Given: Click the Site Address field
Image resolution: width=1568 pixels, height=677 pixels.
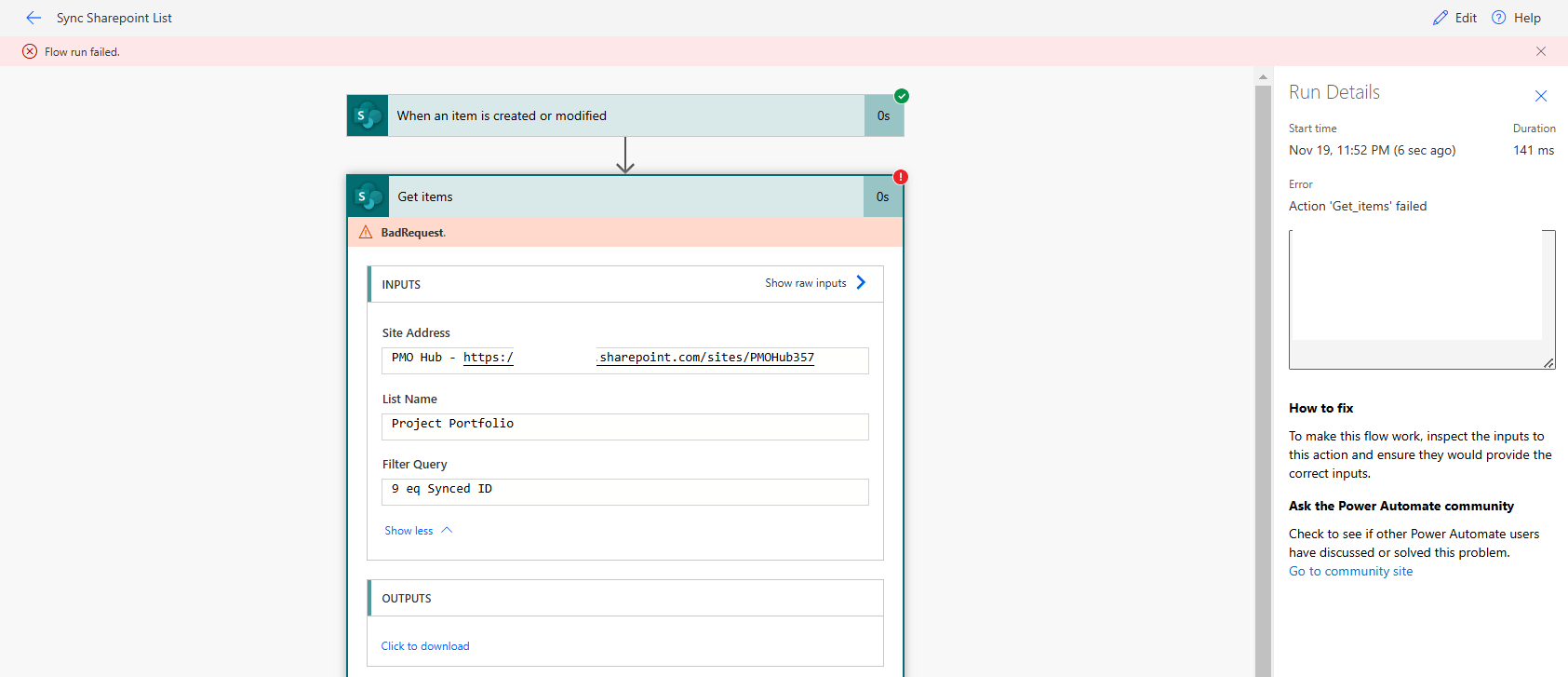Looking at the screenshot, I should (x=625, y=360).
